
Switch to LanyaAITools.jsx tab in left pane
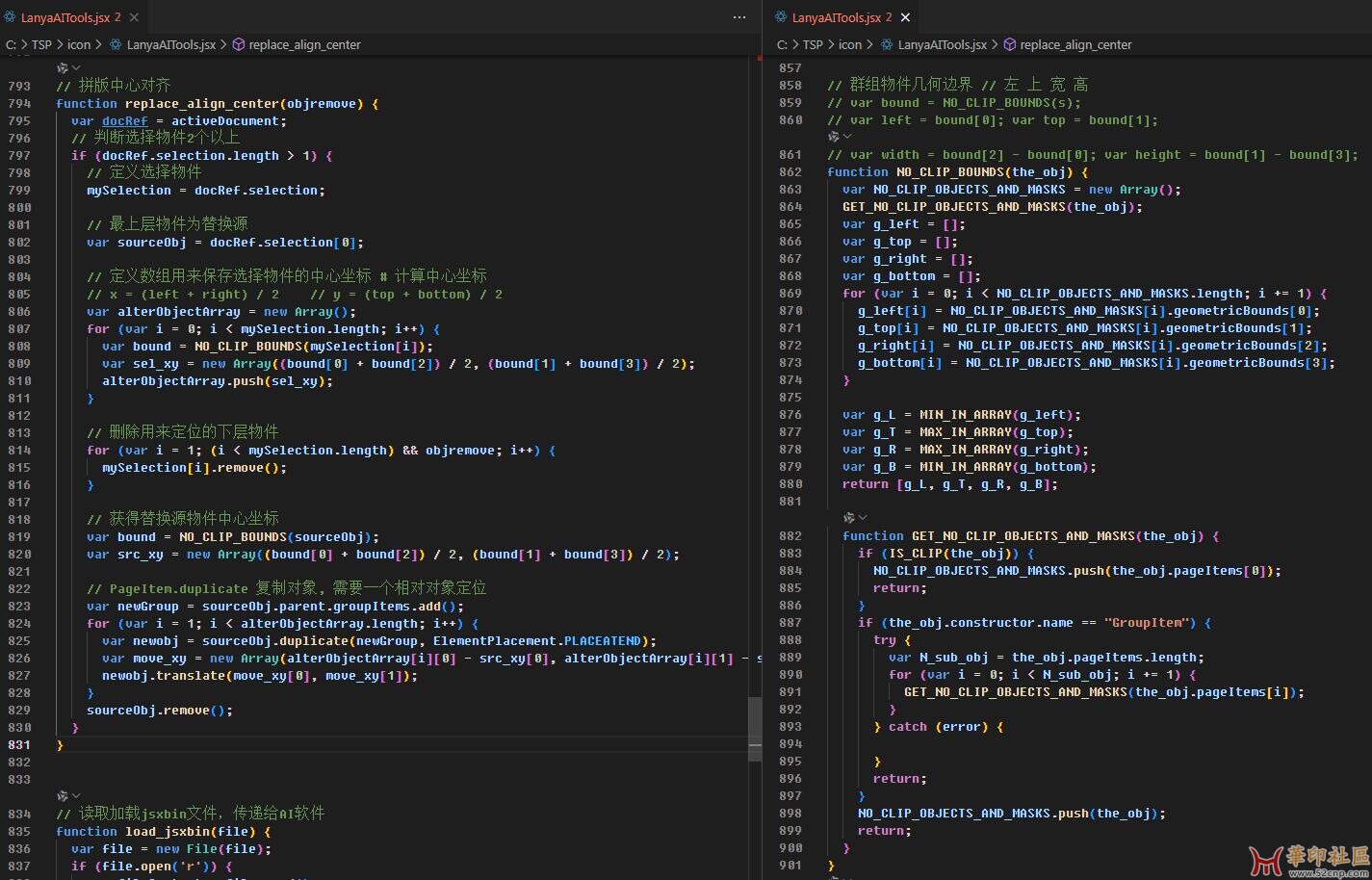(65, 17)
